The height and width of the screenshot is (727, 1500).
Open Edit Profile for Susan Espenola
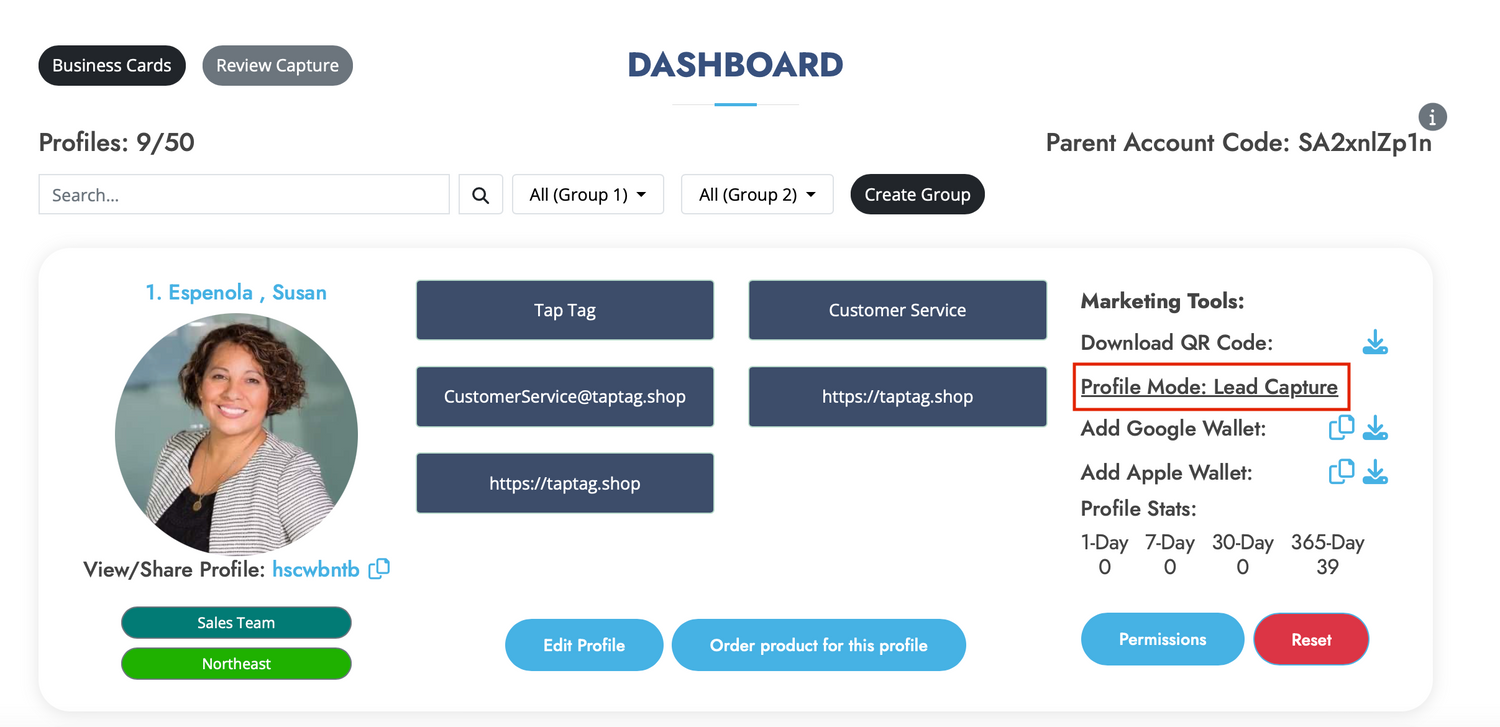584,645
